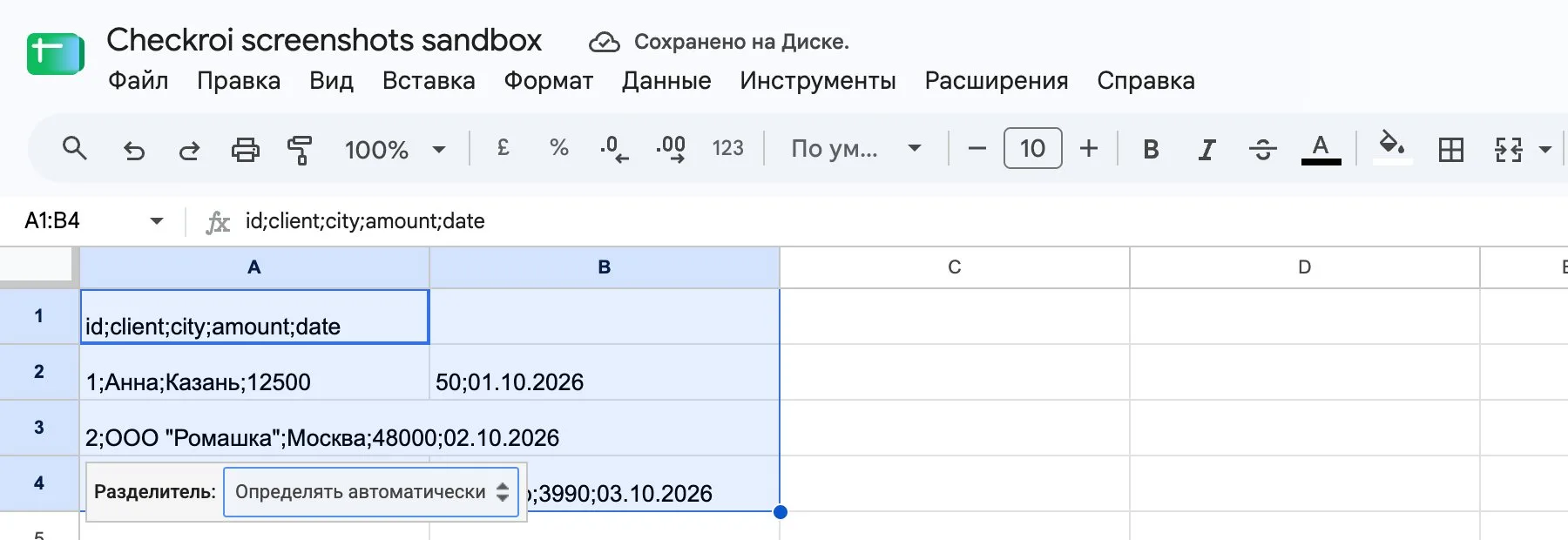This screenshot has height=540, width=1568.
Task: Open the Инструменты menu
Action: click(818, 81)
